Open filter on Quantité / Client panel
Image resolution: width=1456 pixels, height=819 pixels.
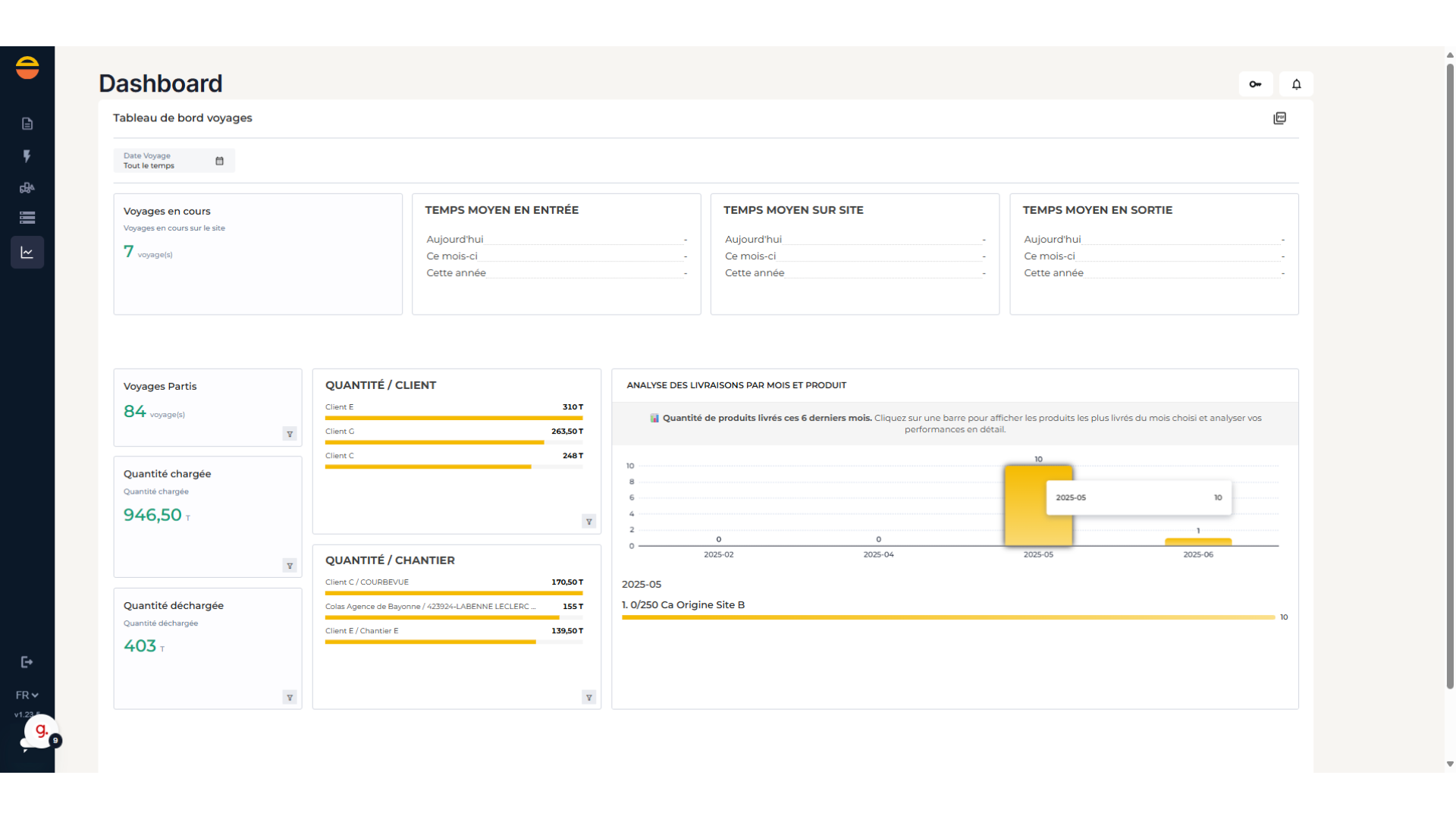point(589,522)
